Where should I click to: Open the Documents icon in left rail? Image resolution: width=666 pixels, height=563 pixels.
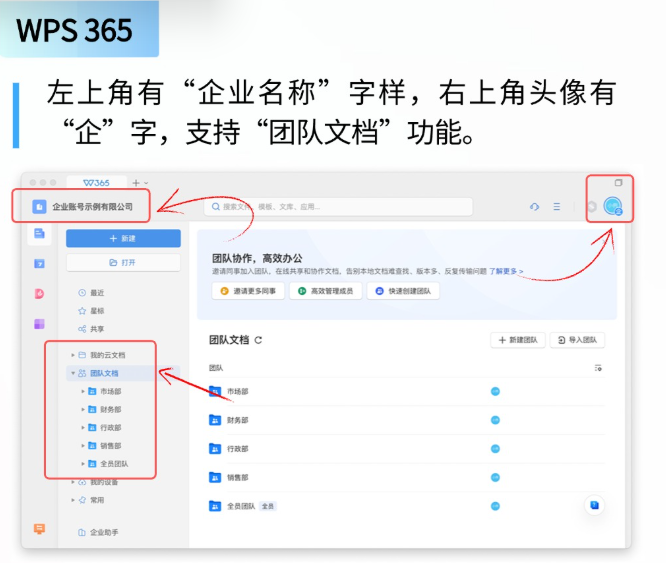coord(39,234)
